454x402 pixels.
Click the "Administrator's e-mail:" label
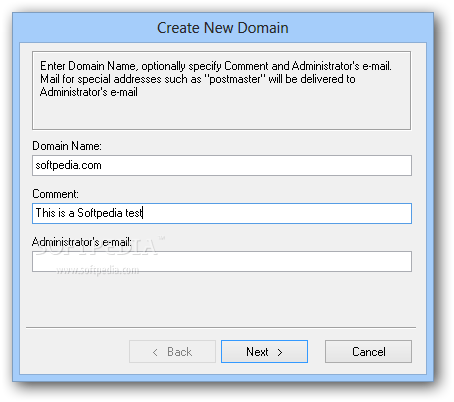82,242
